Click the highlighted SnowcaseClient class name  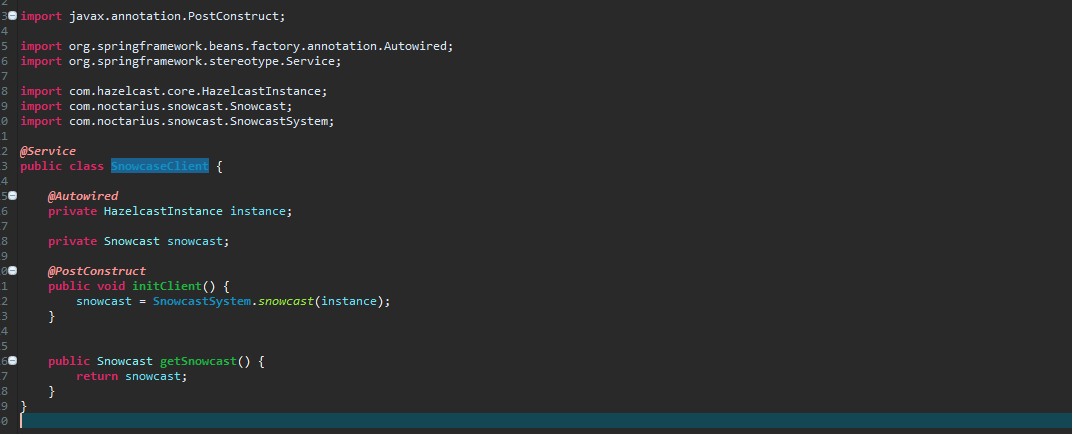[x=160, y=166]
